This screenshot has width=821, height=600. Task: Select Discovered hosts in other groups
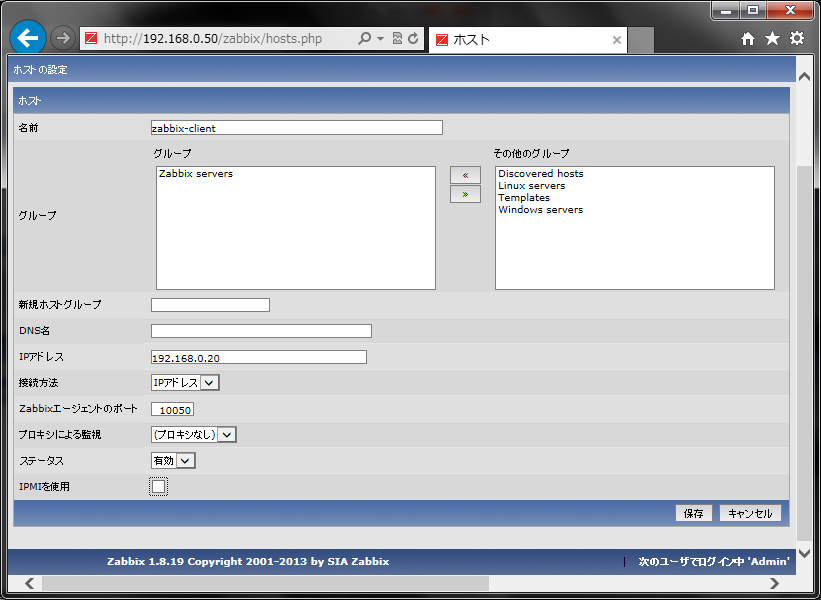click(x=540, y=173)
